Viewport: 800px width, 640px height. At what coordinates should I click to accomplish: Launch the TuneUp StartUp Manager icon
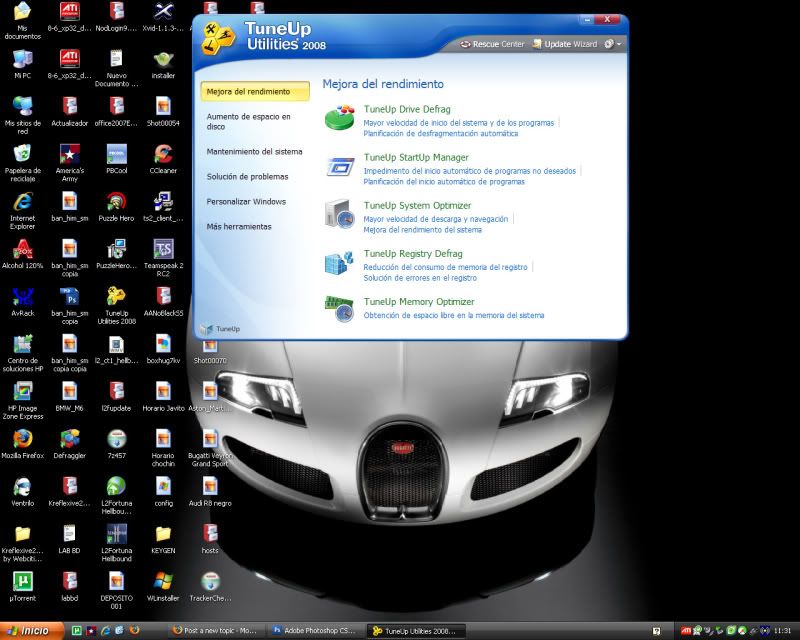click(340, 166)
